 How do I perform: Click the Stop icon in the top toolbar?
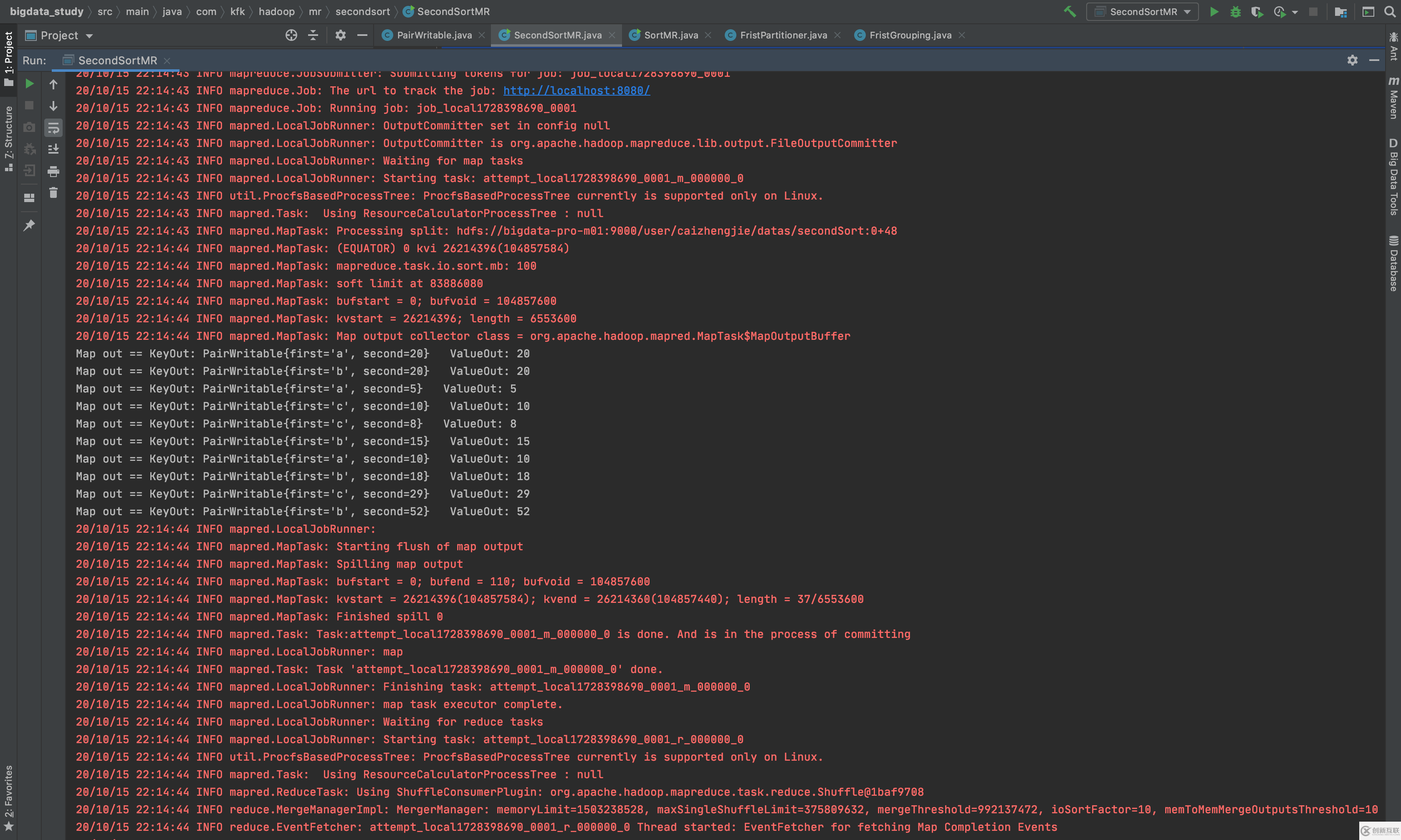click(1313, 11)
